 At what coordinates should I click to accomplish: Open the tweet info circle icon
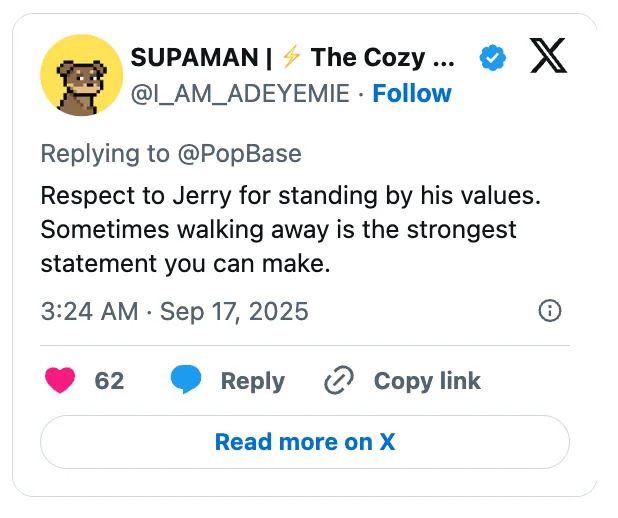coord(549,311)
